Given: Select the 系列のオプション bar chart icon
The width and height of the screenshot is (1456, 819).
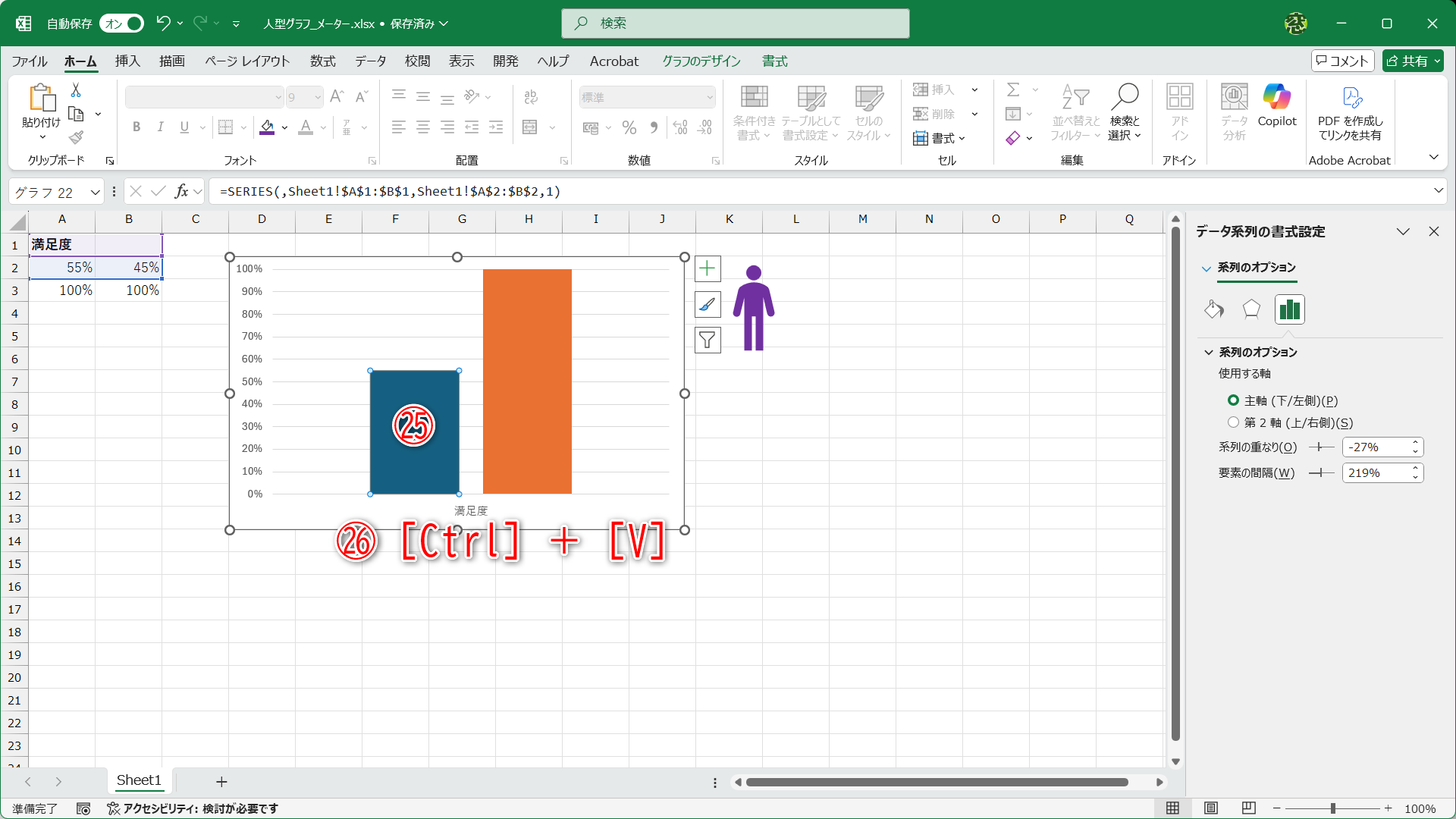Looking at the screenshot, I should click(1289, 309).
